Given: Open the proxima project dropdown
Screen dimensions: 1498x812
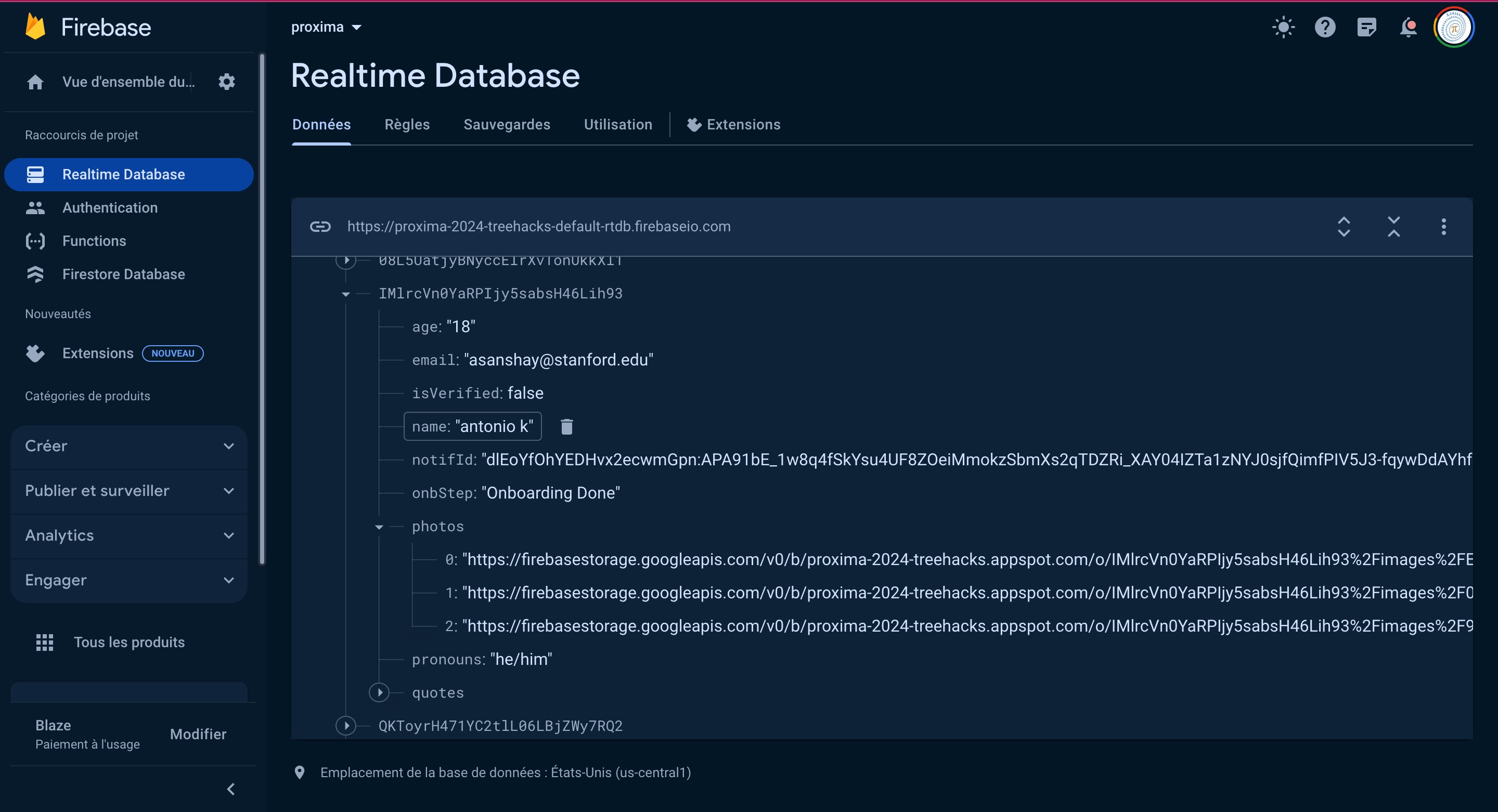Looking at the screenshot, I should [326, 28].
